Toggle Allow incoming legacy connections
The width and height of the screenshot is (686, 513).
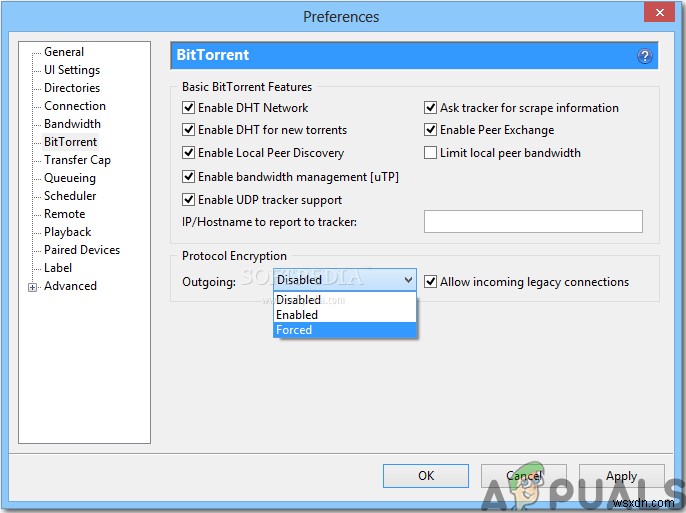click(x=430, y=282)
